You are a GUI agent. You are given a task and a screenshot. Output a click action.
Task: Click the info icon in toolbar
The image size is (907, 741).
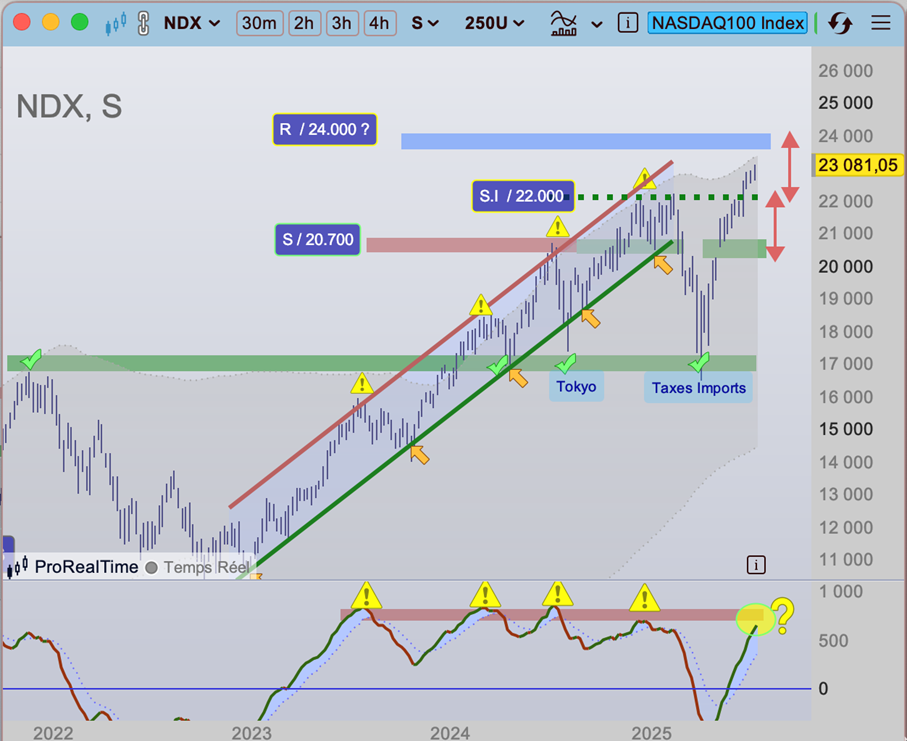pos(628,23)
